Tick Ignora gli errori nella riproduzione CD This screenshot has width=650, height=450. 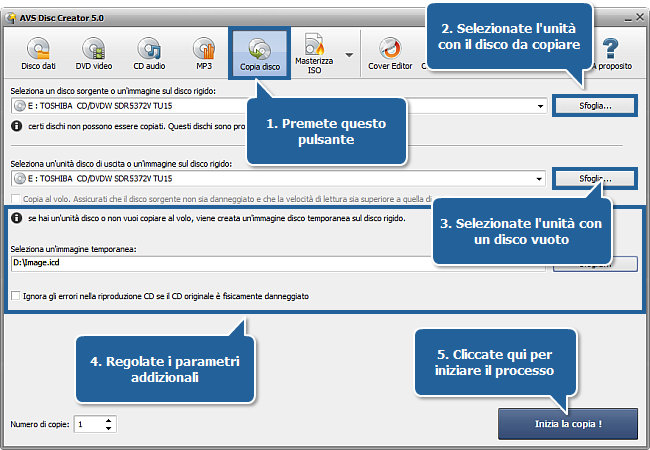[16, 296]
